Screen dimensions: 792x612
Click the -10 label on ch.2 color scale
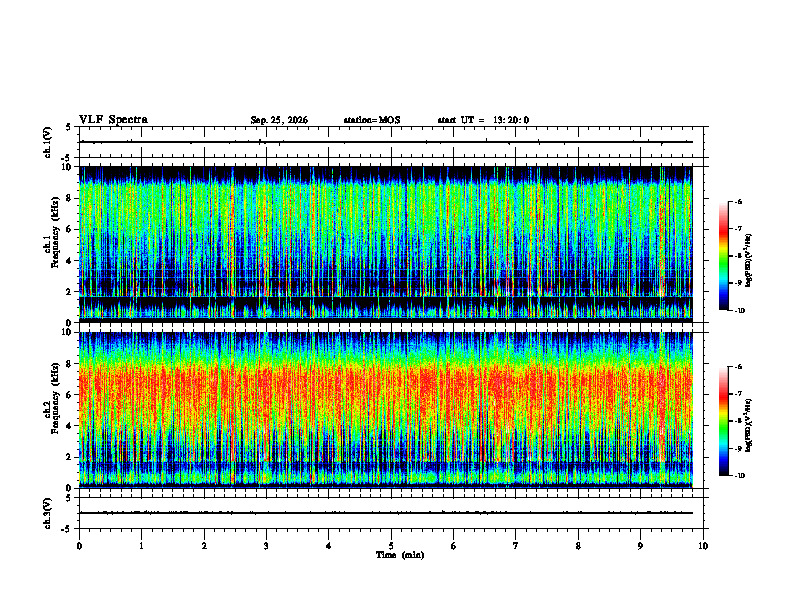coord(740,476)
